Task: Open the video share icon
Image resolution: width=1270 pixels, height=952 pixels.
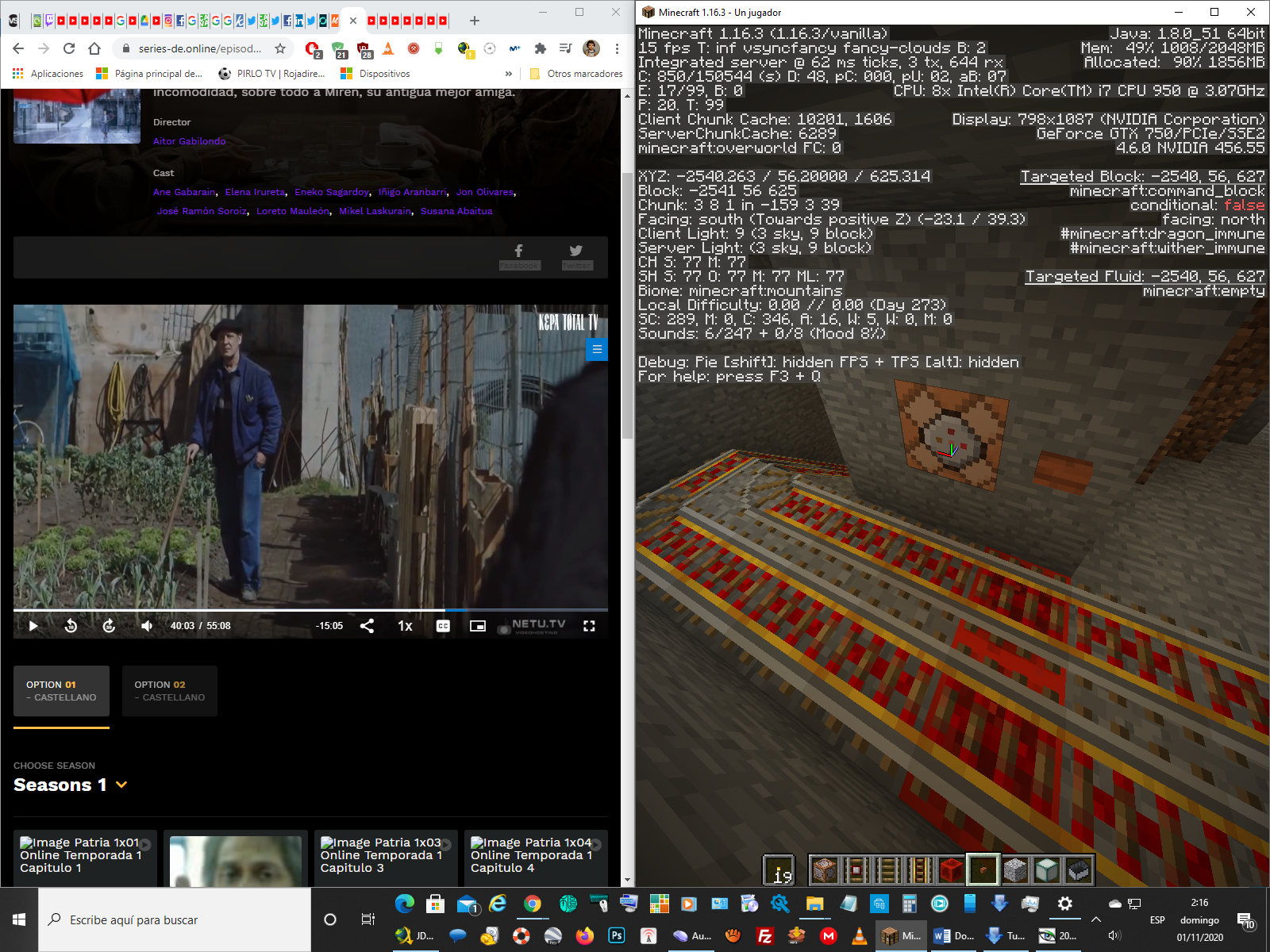Action: tap(367, 626)
